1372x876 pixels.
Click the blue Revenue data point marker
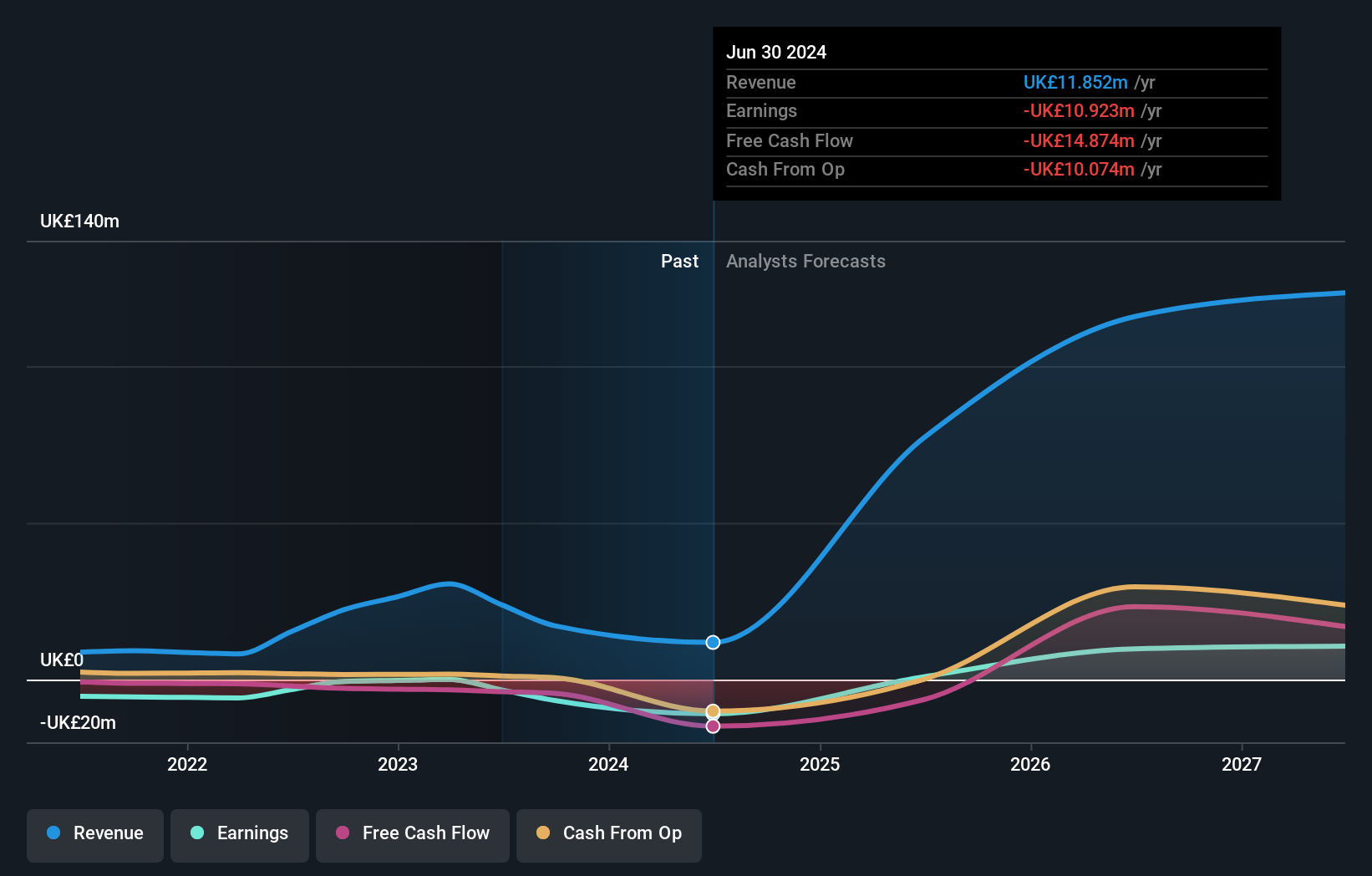pos(713,642)
